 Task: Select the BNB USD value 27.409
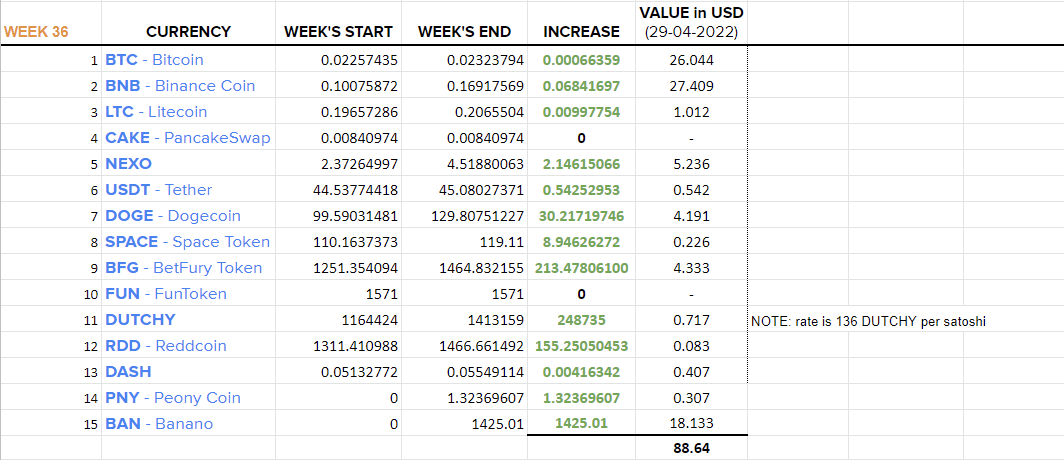pos(691,85)
